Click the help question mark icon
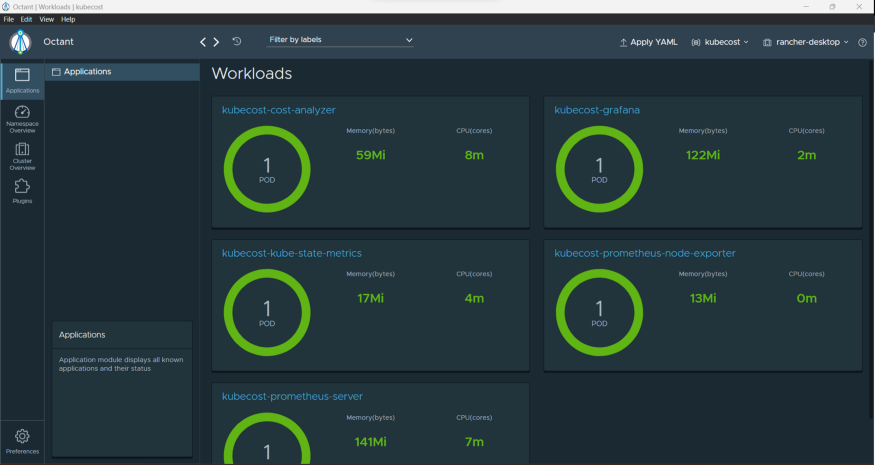This screenshot has width=875, height=465. [862, 42]
